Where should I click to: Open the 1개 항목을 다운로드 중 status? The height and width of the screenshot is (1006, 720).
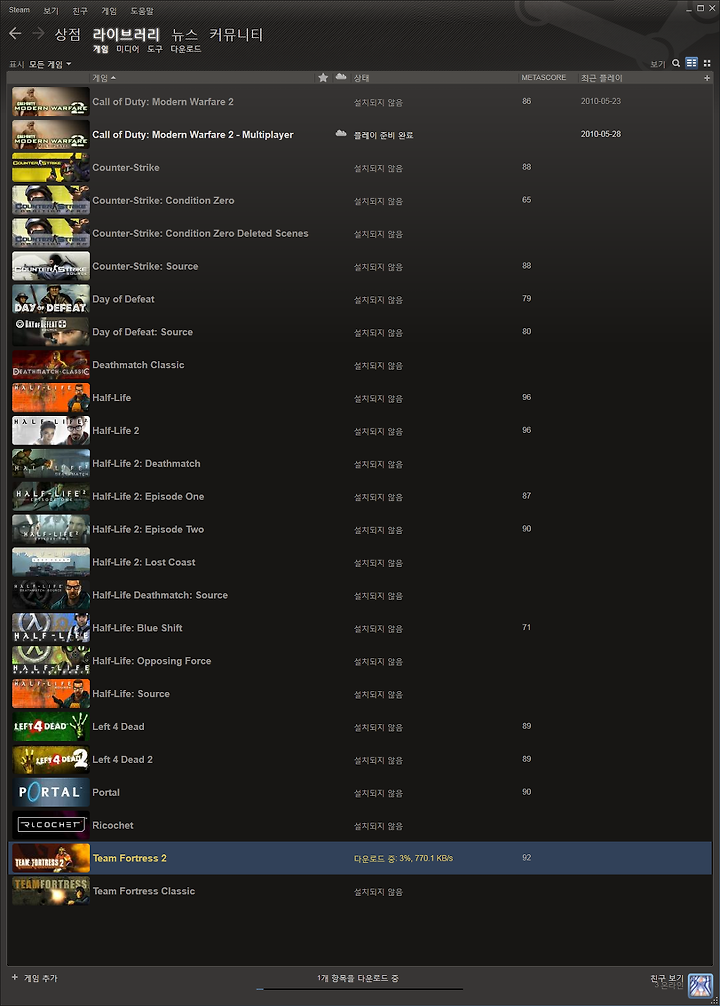click(x=357, y=978)
